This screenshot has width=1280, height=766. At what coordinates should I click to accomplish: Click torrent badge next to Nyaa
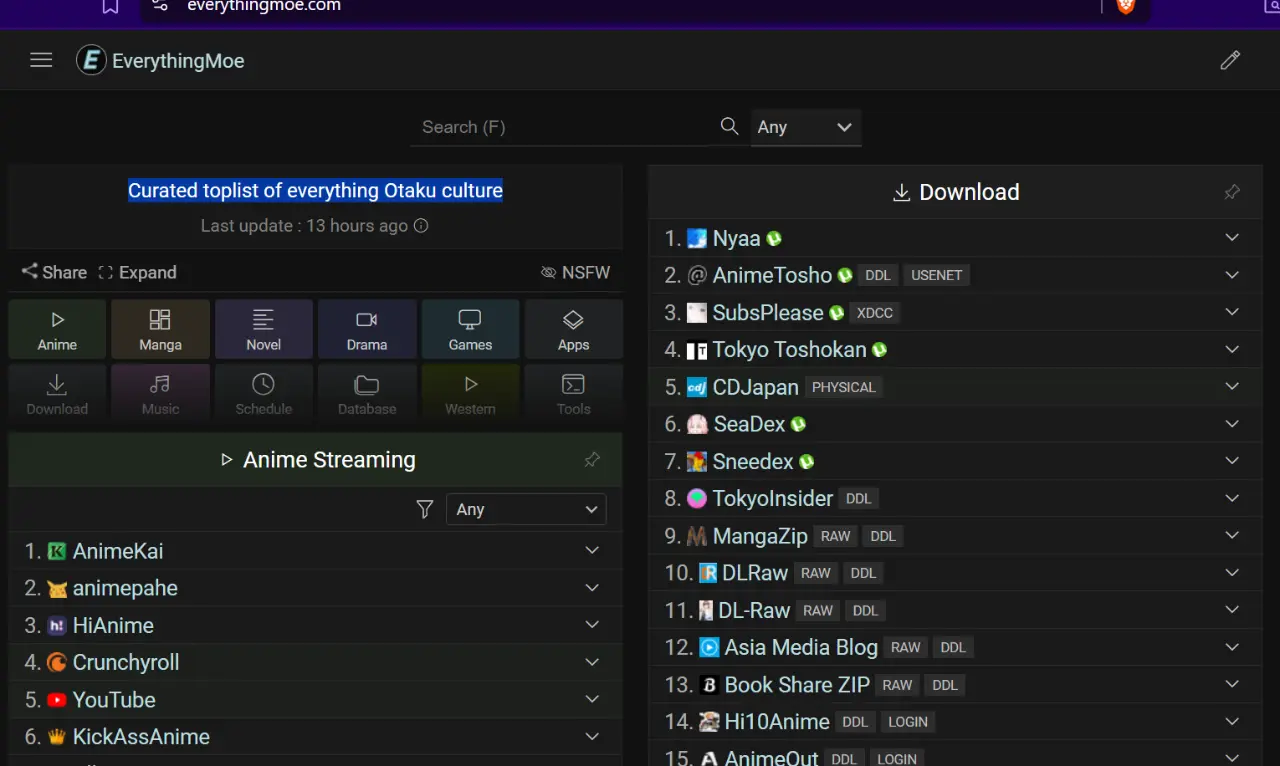point(774,239)
